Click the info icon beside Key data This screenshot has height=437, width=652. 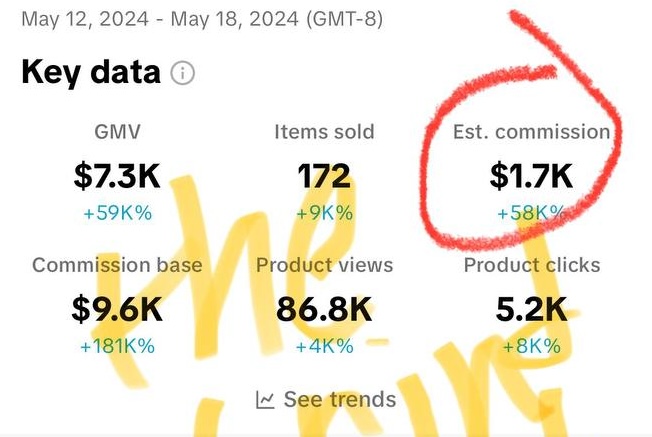click(x=182, y=73)
